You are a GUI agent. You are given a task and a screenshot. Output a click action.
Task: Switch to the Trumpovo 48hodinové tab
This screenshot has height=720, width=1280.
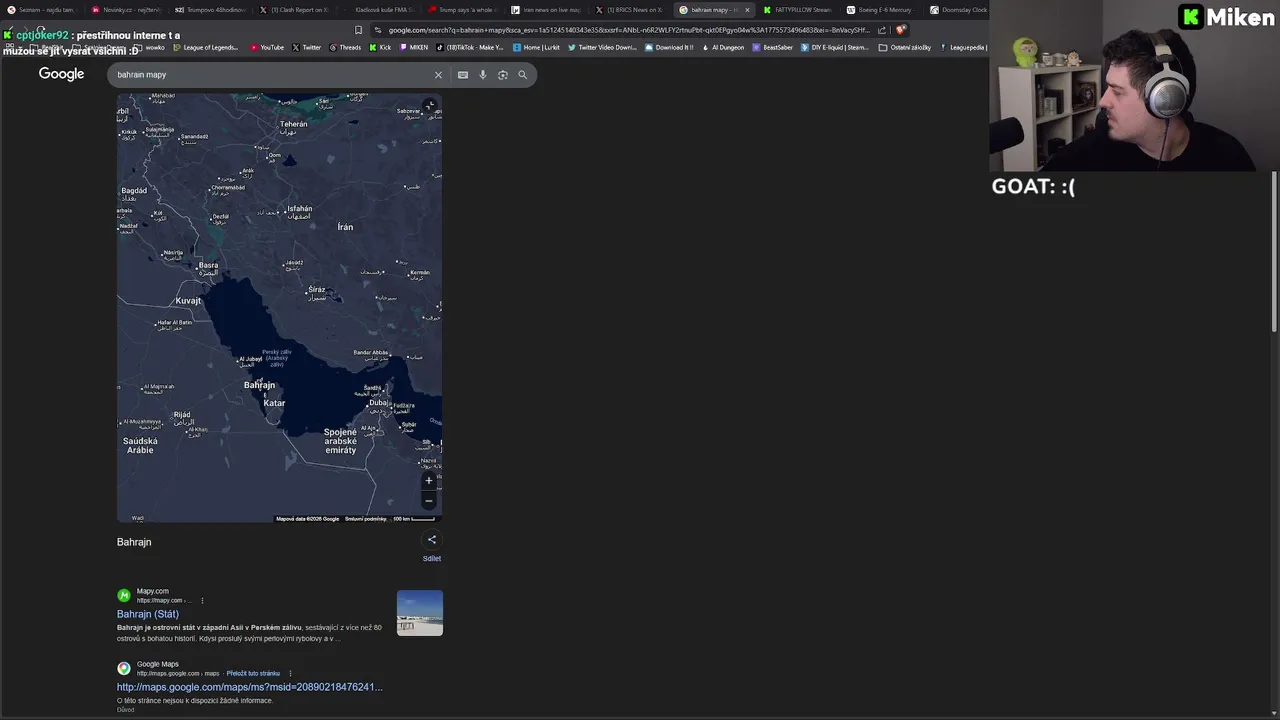(x=210, y=10)
